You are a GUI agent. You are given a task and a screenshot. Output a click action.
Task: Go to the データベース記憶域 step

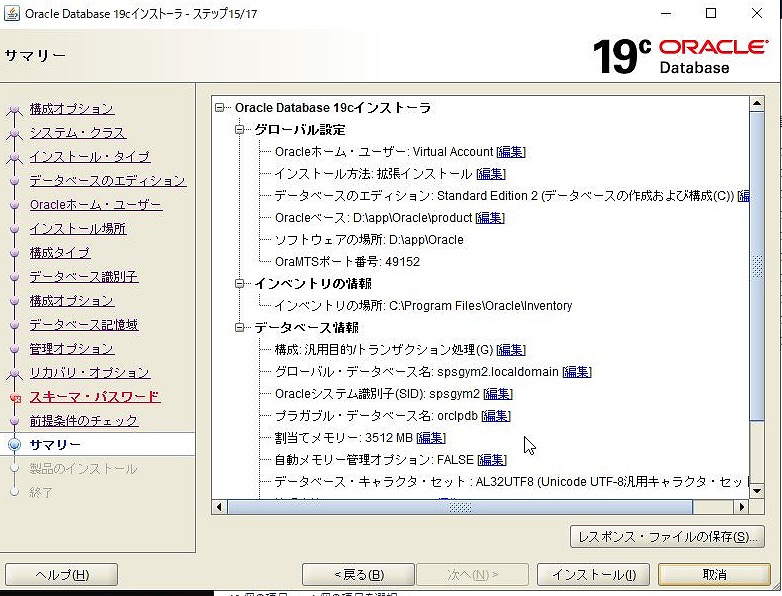click(x=84, y=325)
